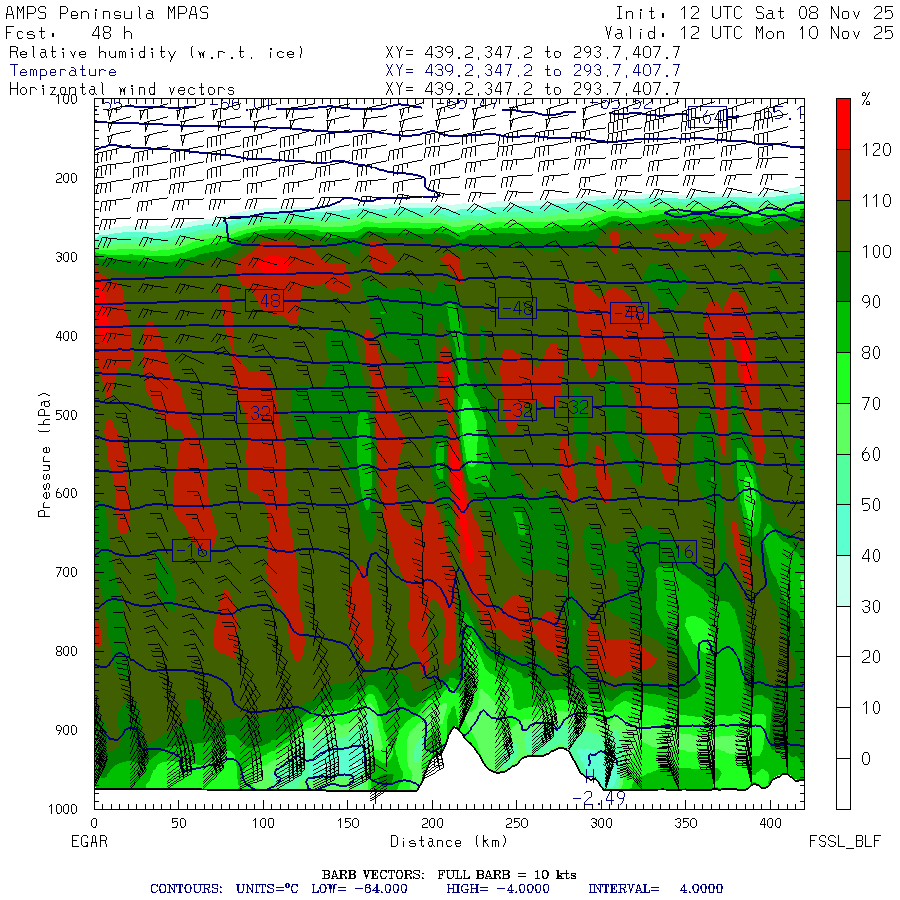
Task: Click the blue XY coordinates line beside Temperature
Action: tap(533, 71)
